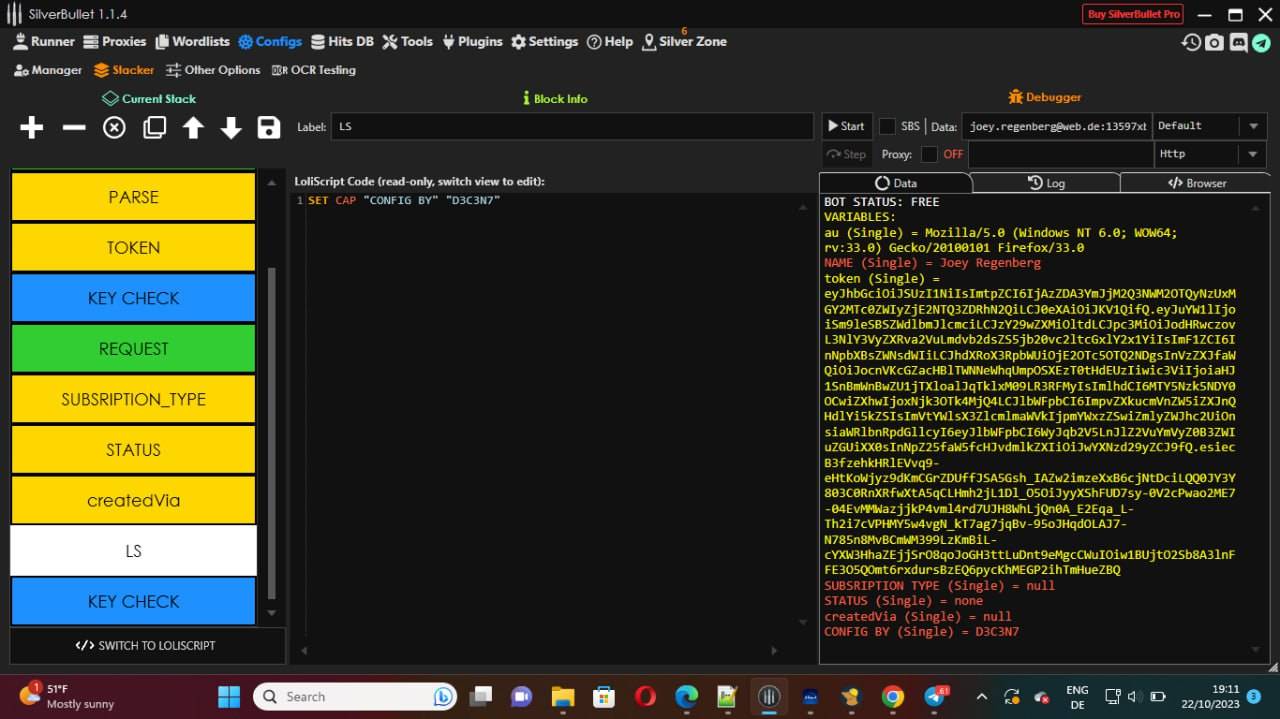Viewport: 1280px width, 719px height.
Task: Open the Hits DB menu
Action: click(x=342, y=41)
